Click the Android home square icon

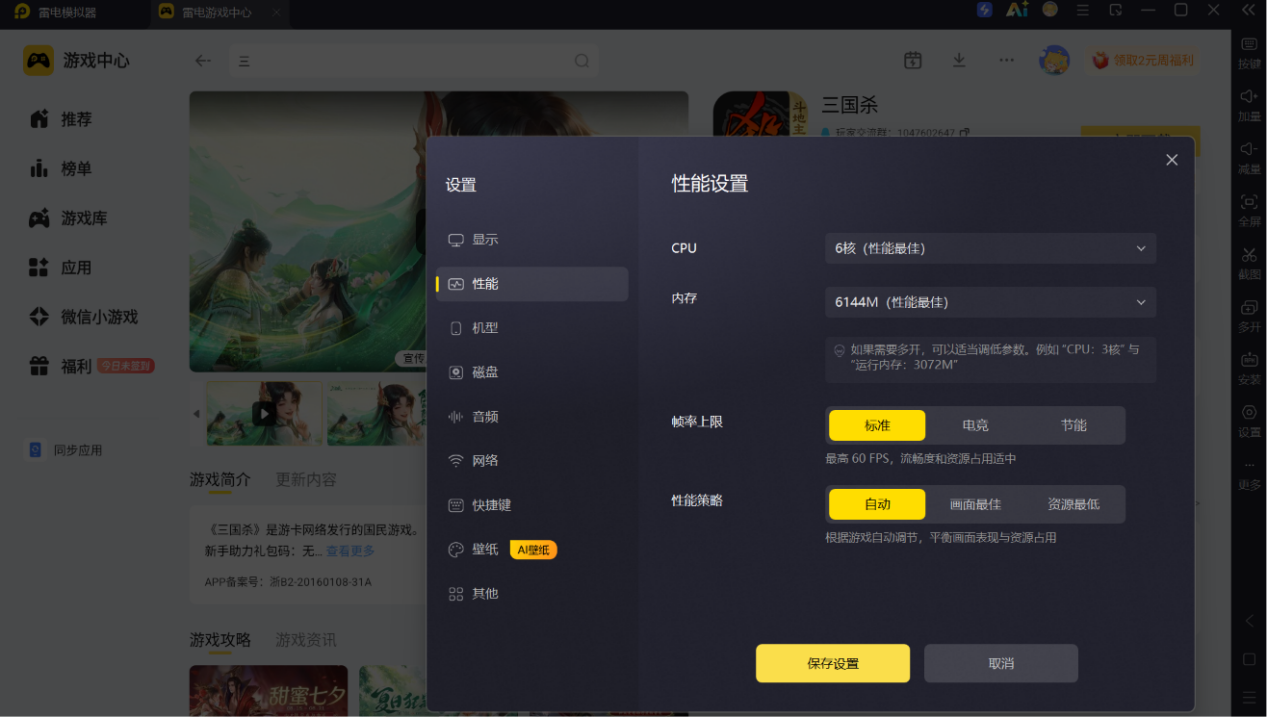[1249, 659]
